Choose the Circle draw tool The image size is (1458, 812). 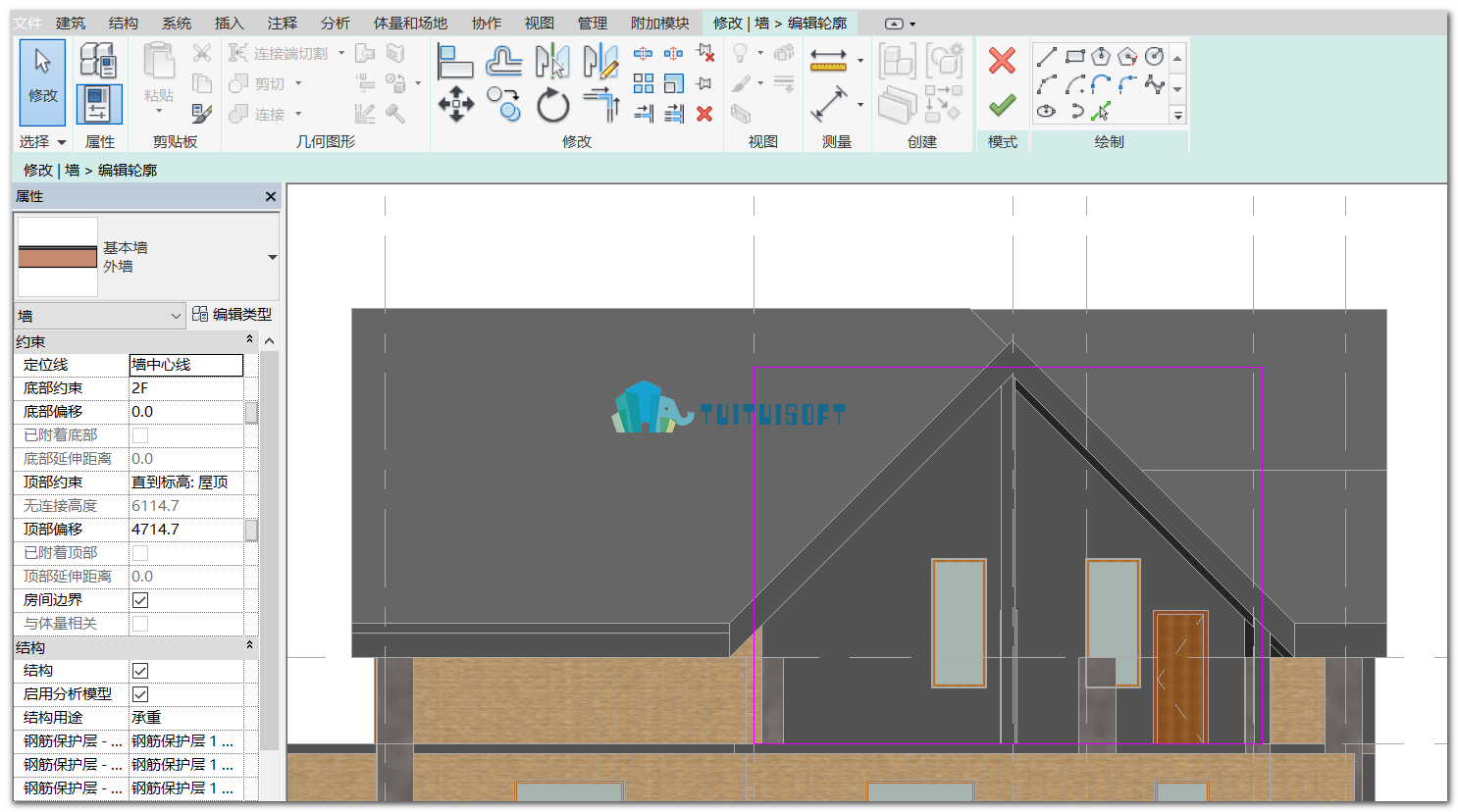(x=1154, y=57)
